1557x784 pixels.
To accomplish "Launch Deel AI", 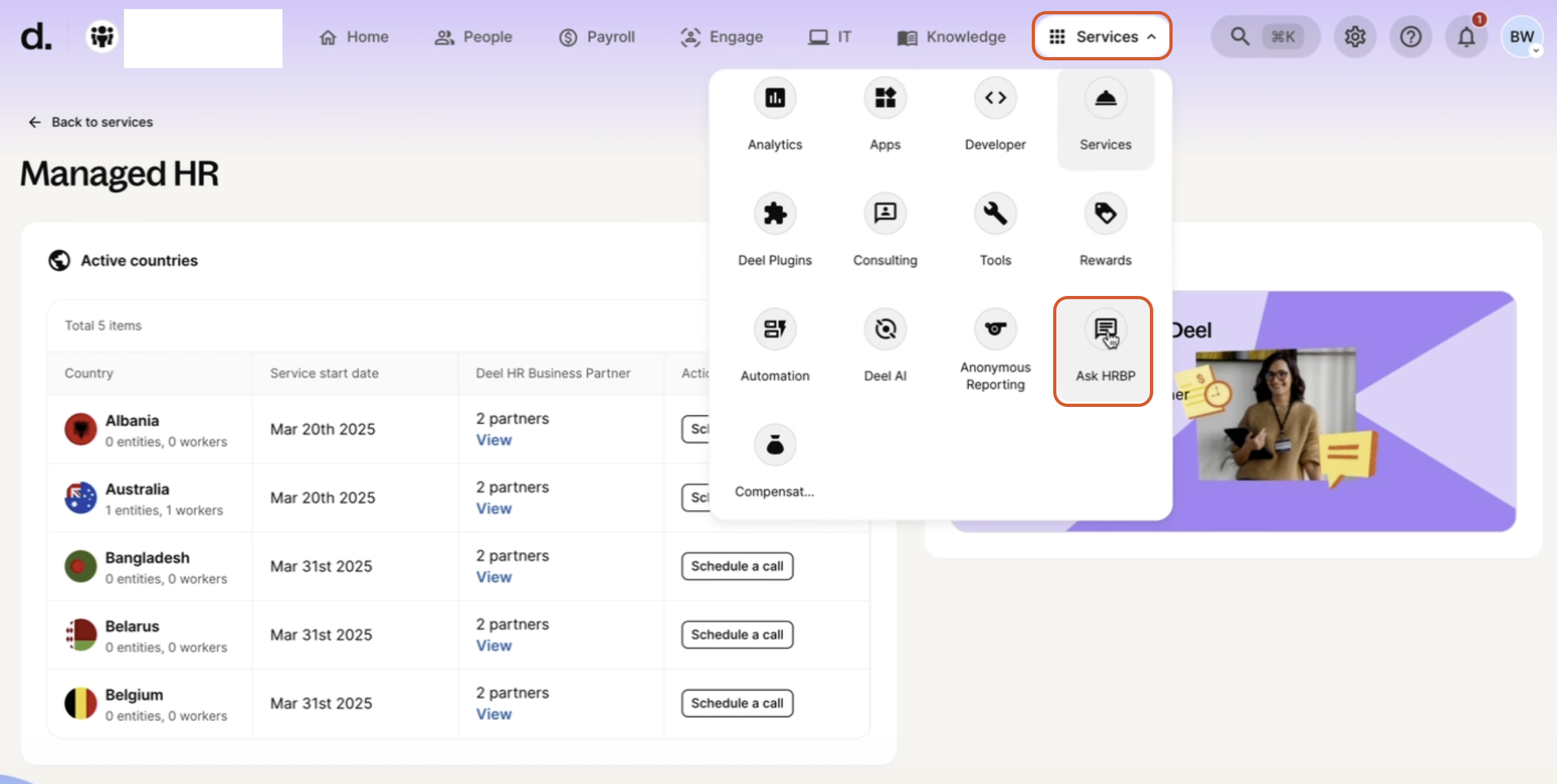I will point(885,347).
